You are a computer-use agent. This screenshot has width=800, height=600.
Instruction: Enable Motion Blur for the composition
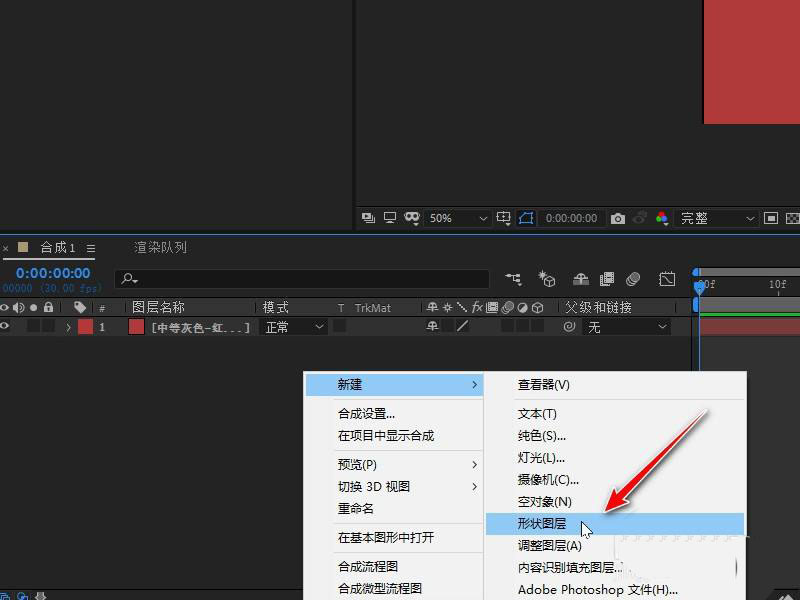tap(632, 282)
